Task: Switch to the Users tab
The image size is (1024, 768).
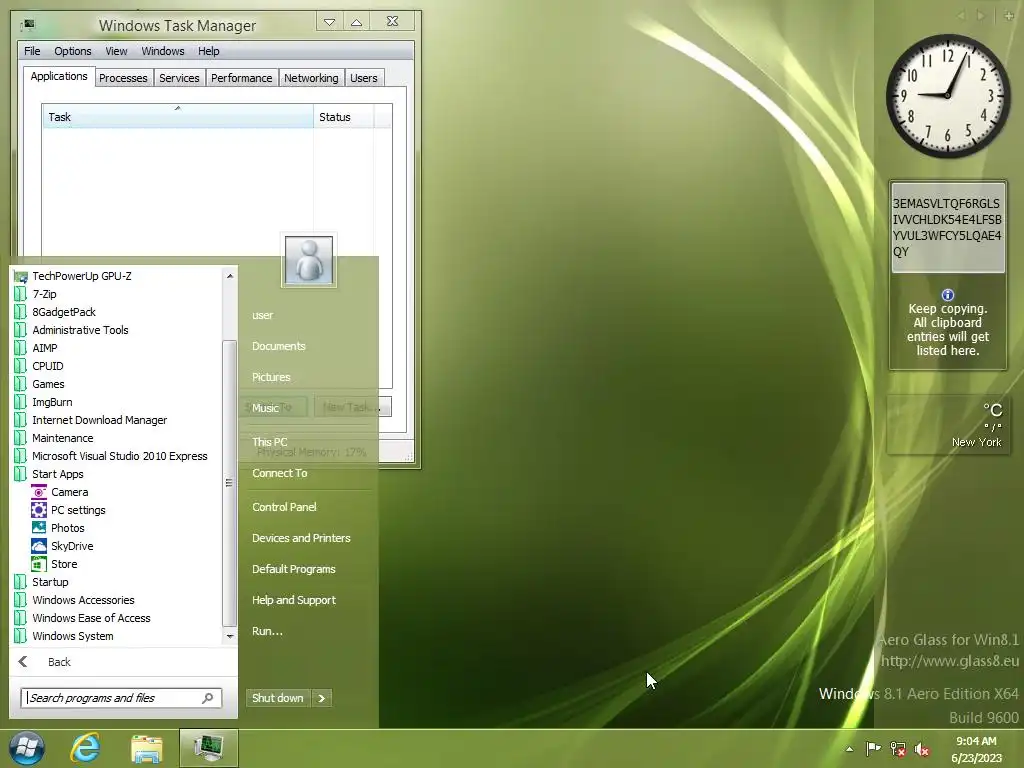Action: [364, 78]
